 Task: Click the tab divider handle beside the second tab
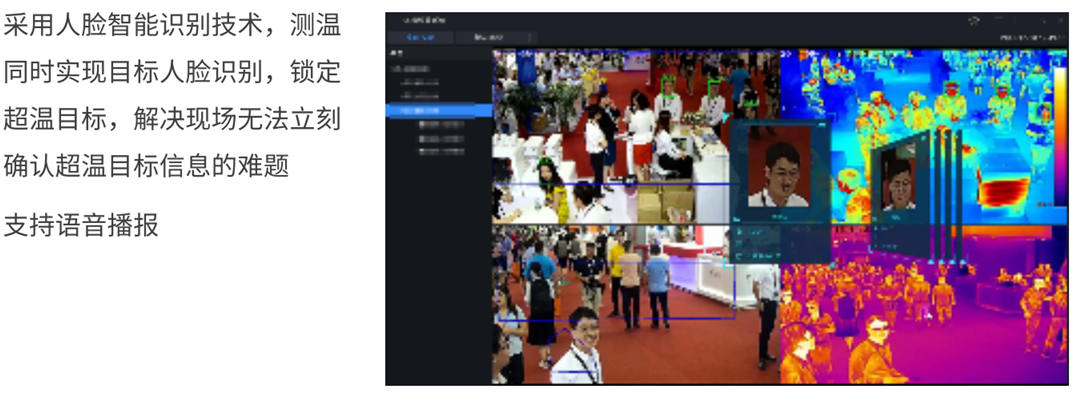(x=531, y=38)
